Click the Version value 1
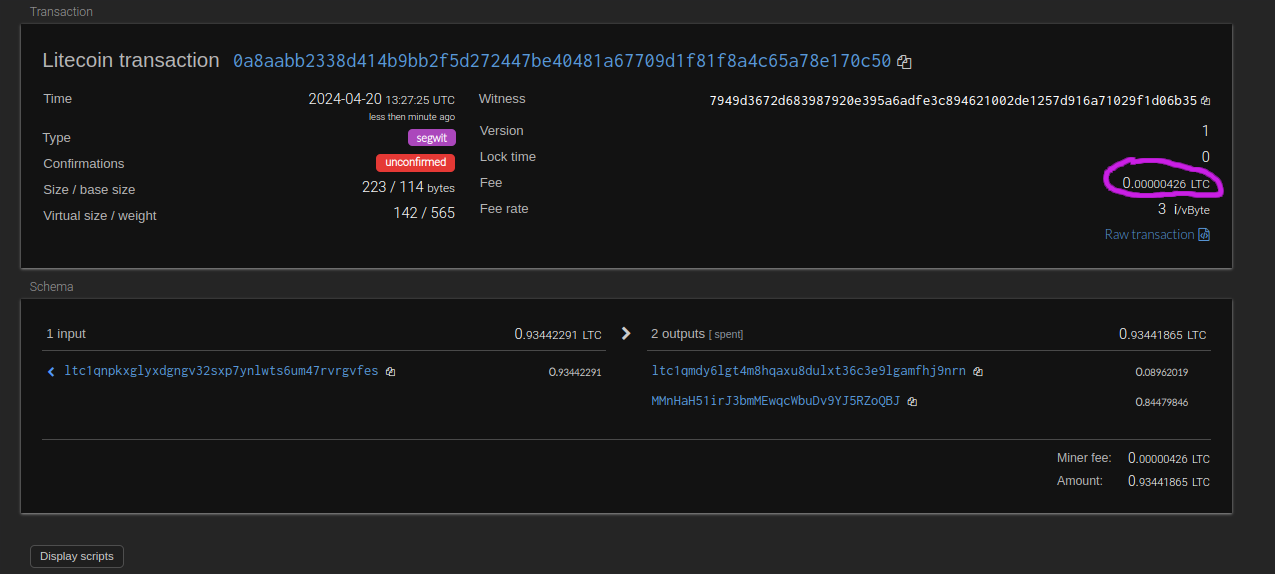Screen dimensions: 1275x574 1205,131
